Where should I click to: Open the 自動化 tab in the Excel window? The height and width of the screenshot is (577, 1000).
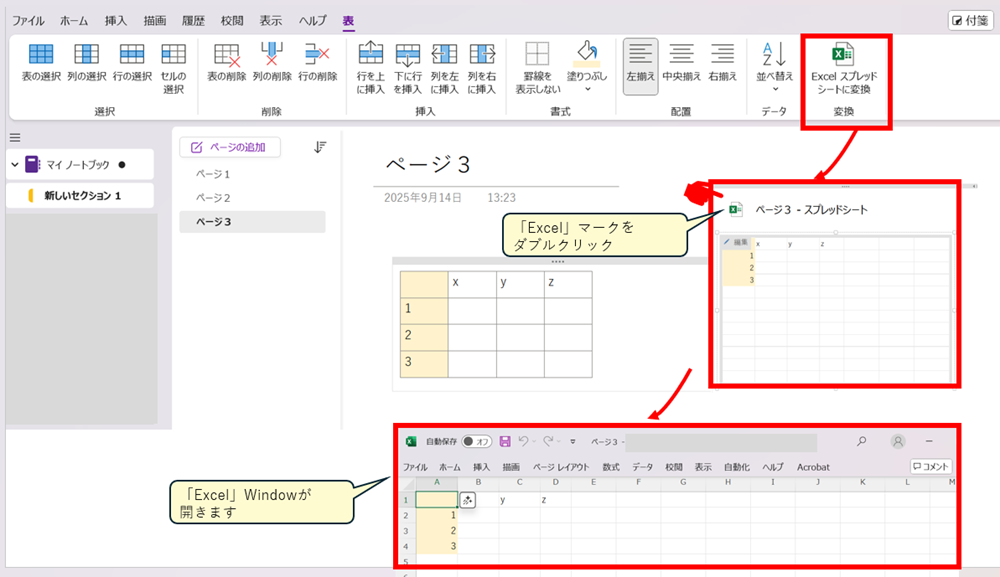coord(737,467)
